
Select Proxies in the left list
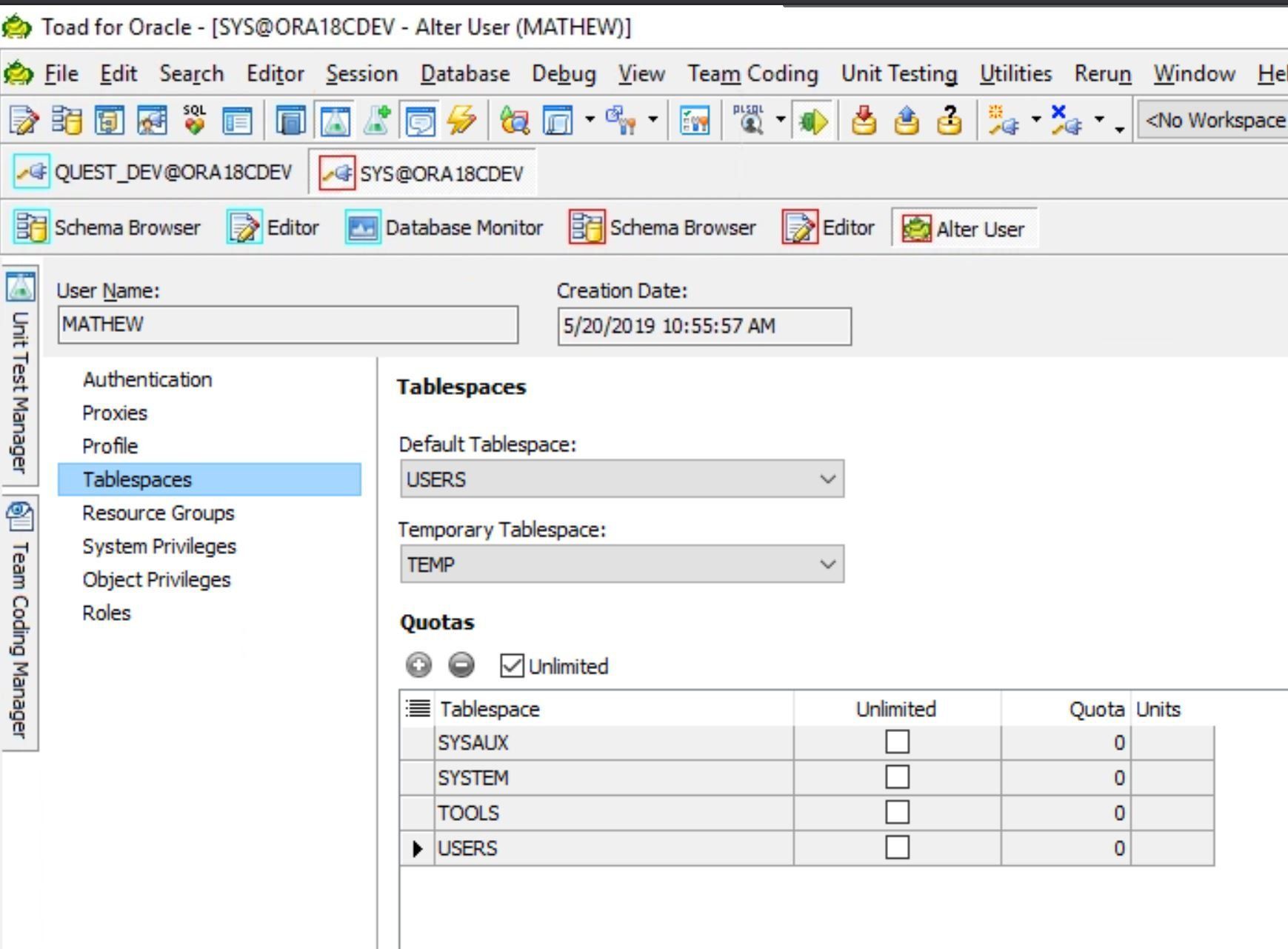click(115, 413)
